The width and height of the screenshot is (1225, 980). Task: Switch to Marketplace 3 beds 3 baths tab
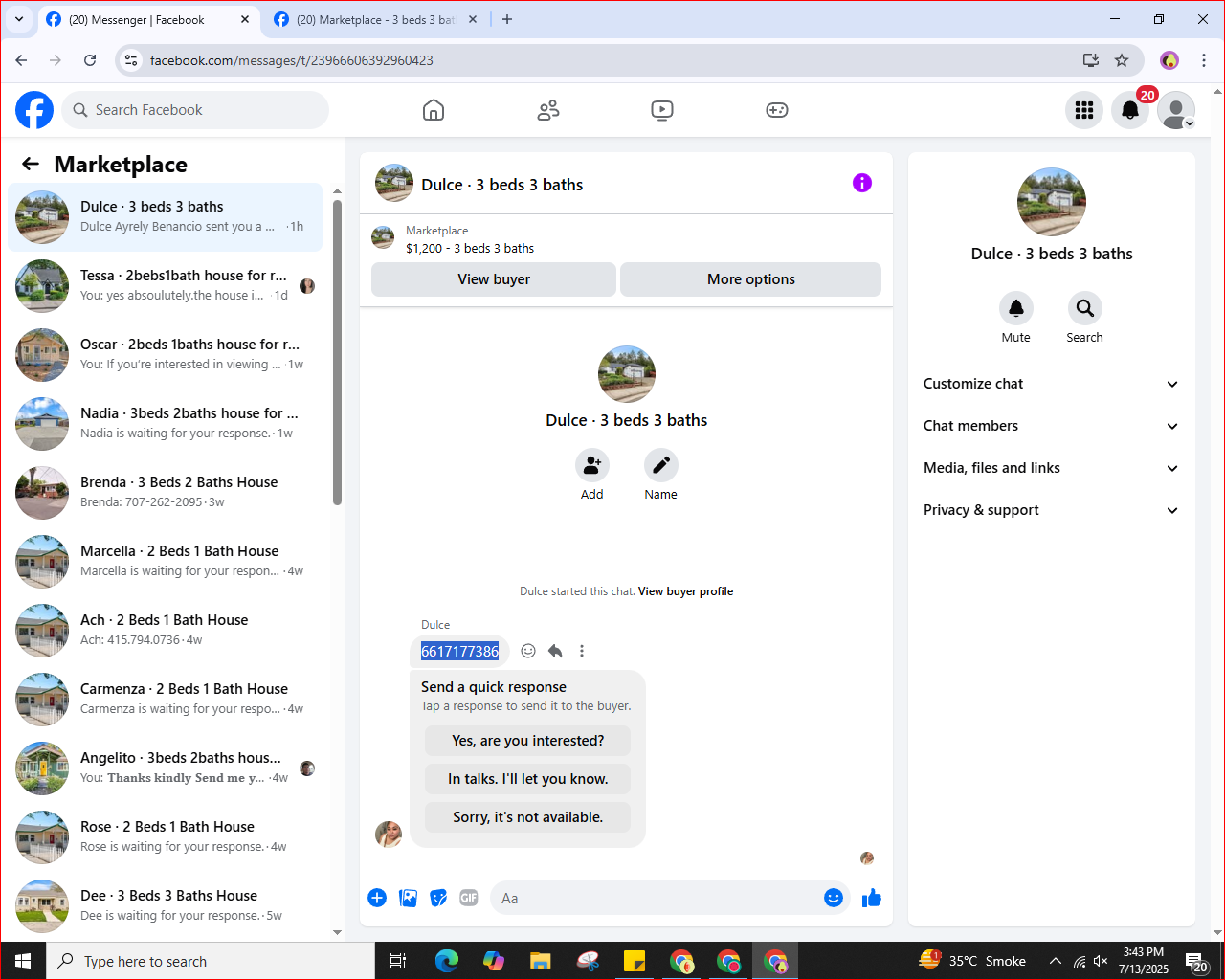point(375,19)
